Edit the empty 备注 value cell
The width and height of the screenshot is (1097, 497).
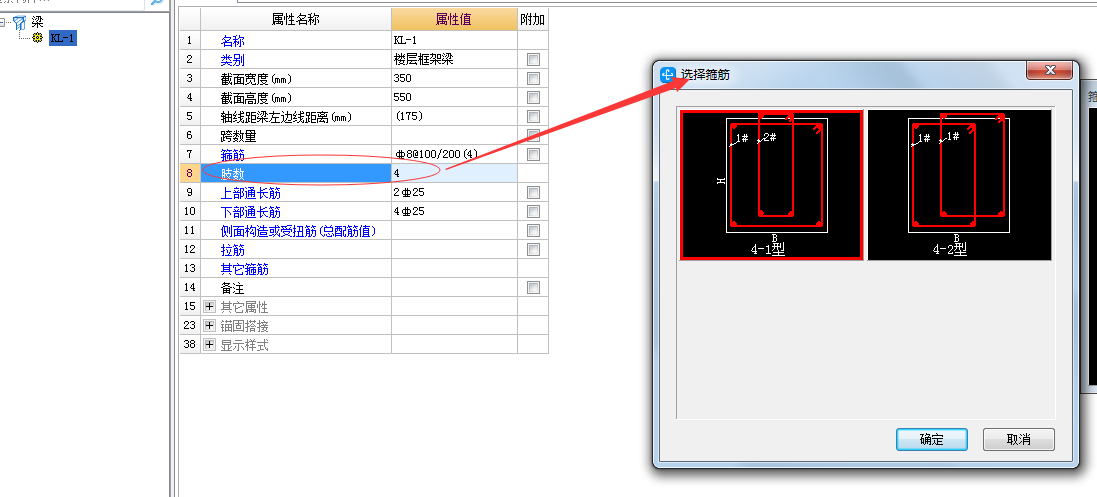coord(454,287)
